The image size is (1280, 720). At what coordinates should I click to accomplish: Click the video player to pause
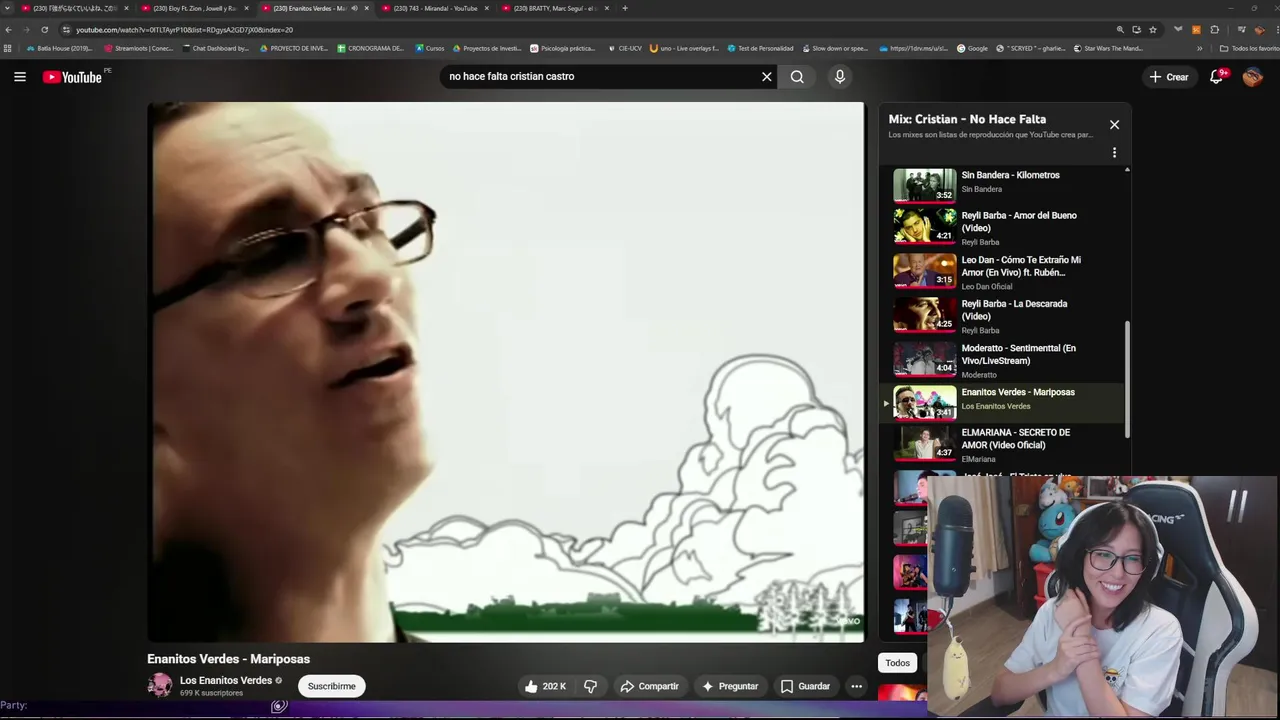(x=506, y=372)
